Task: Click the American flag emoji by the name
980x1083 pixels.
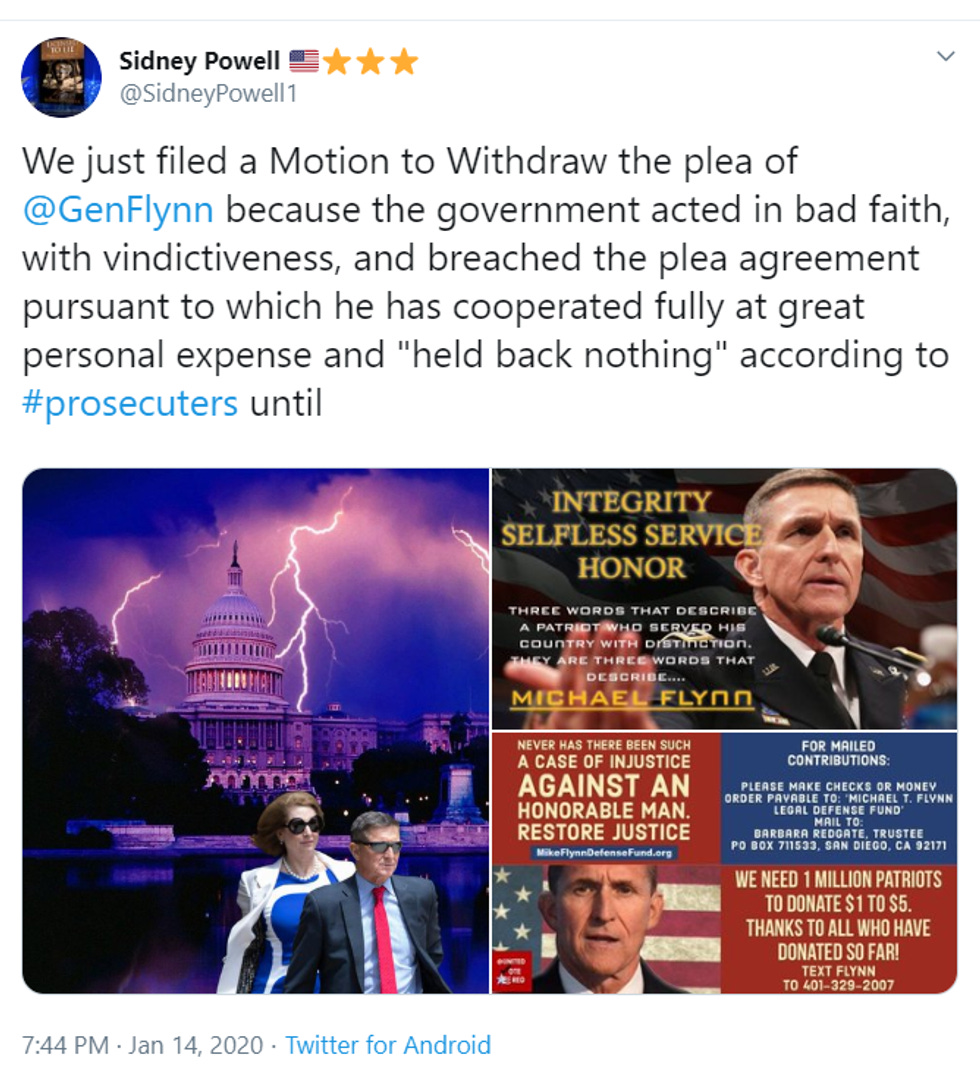Action: click(303, 61)
